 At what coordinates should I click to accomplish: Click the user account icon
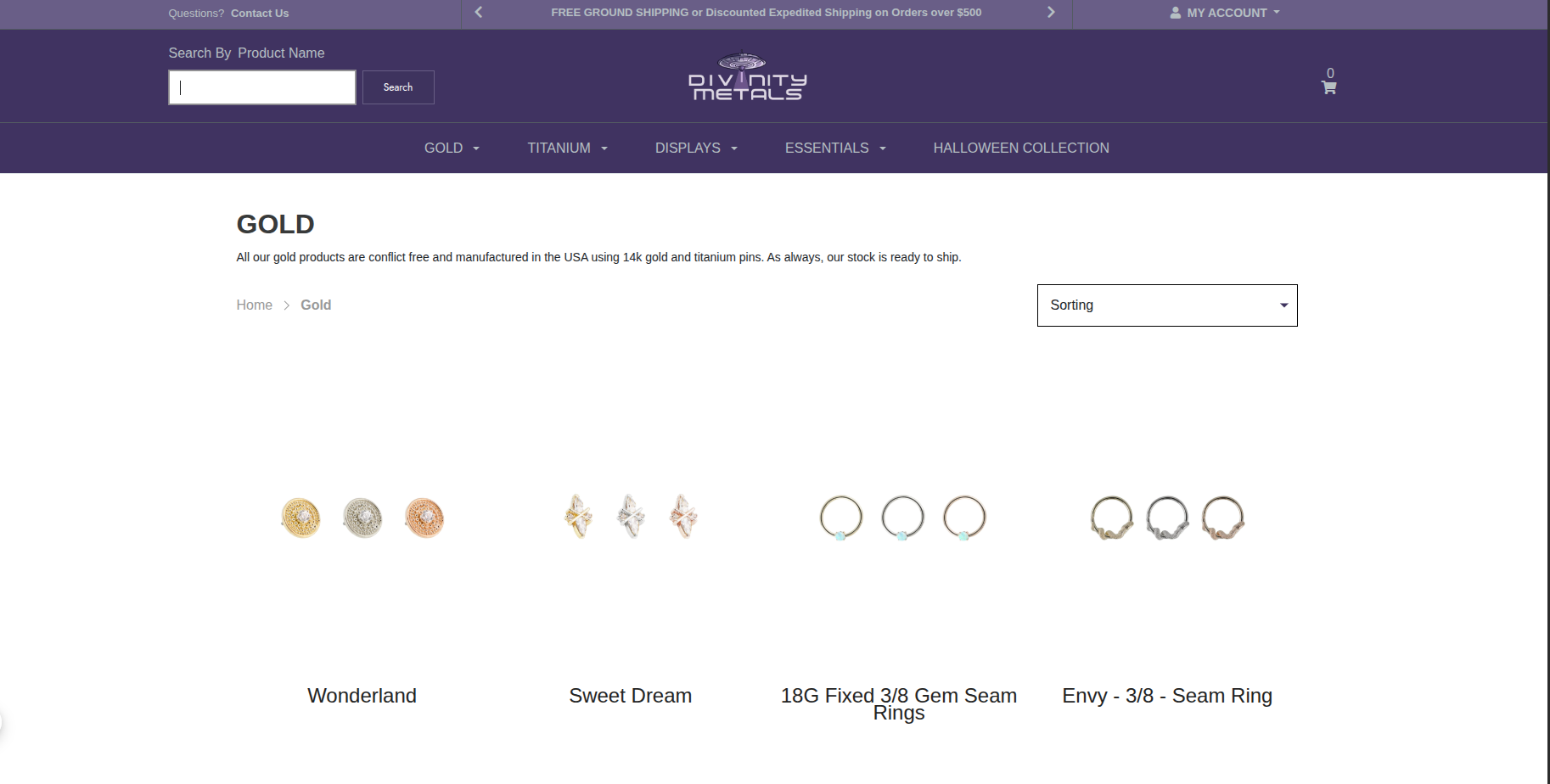point(1175,13)
